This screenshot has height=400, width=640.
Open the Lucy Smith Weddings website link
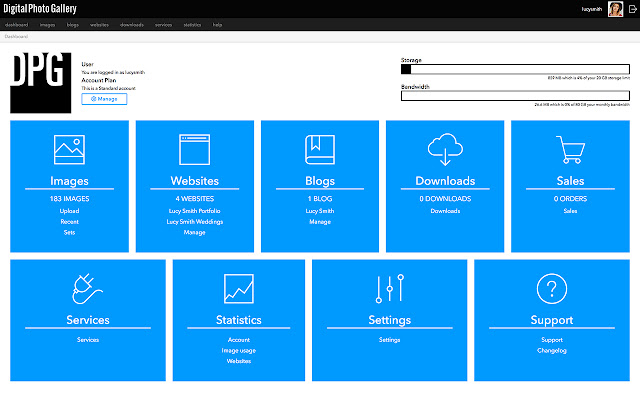[195, 221]
